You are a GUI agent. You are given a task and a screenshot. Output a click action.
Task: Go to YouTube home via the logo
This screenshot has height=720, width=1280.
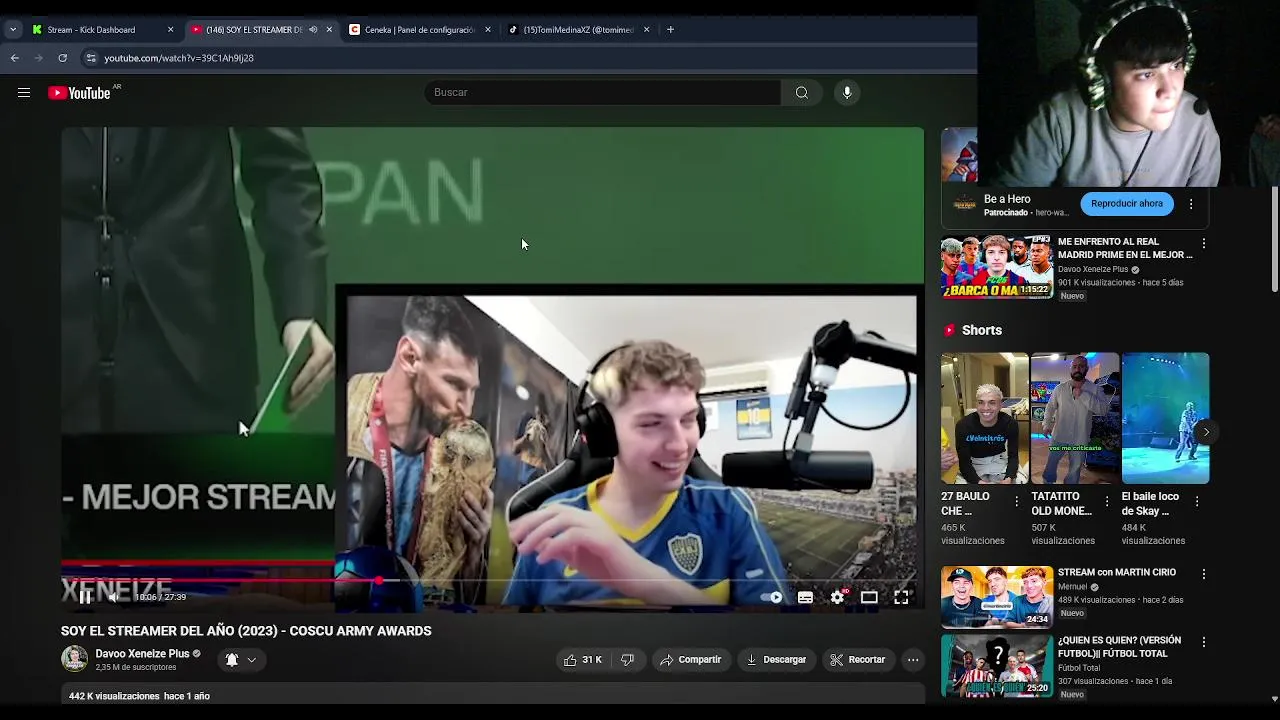tap(79, 93)
